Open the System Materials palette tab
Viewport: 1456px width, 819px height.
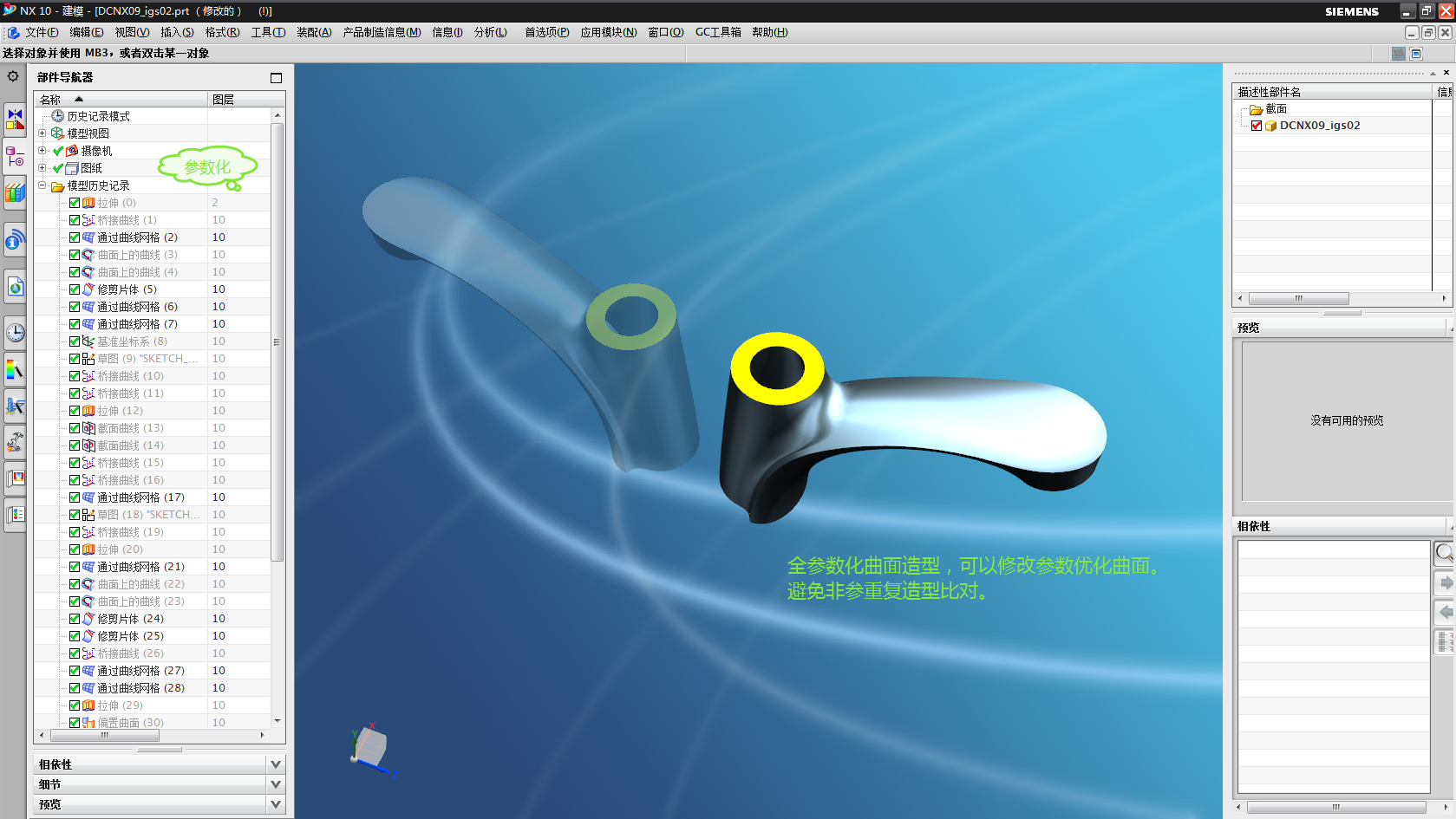15,371
